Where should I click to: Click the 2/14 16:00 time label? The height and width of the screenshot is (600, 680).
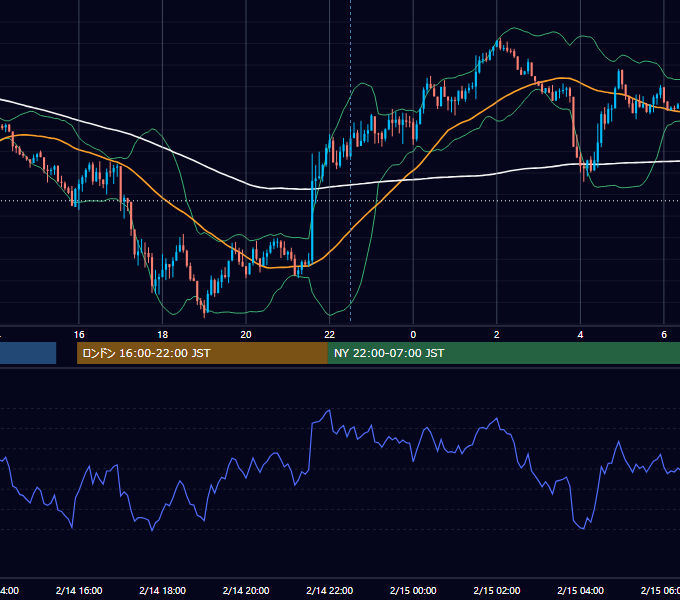coord(79,590)
